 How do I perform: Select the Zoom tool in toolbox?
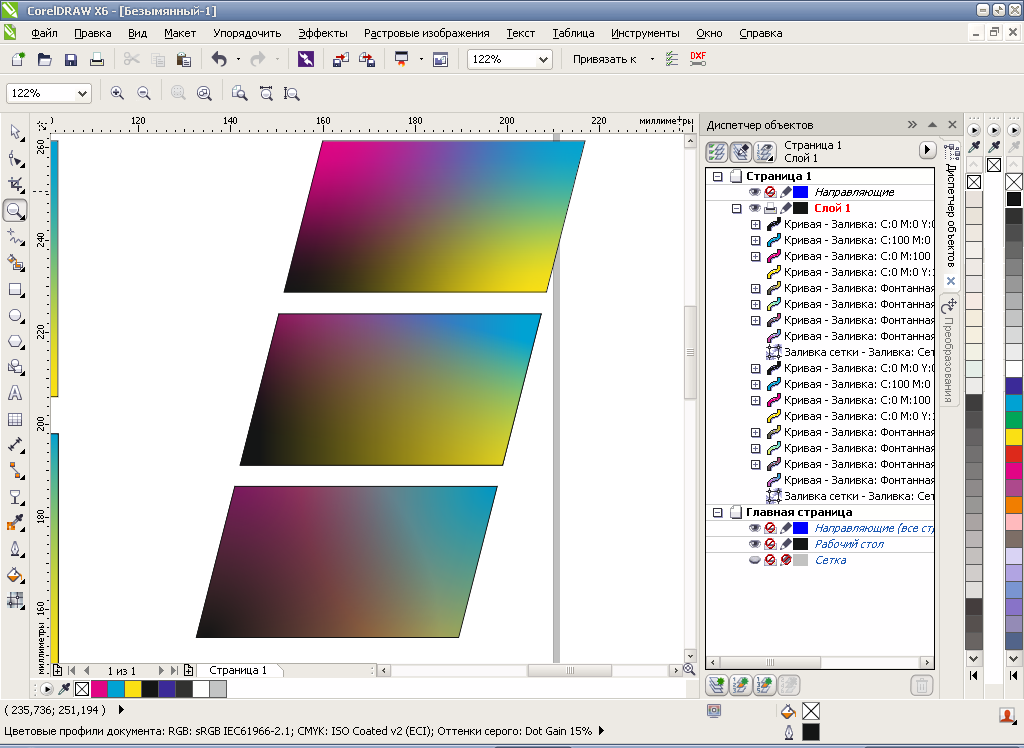(x=15, y=210)
